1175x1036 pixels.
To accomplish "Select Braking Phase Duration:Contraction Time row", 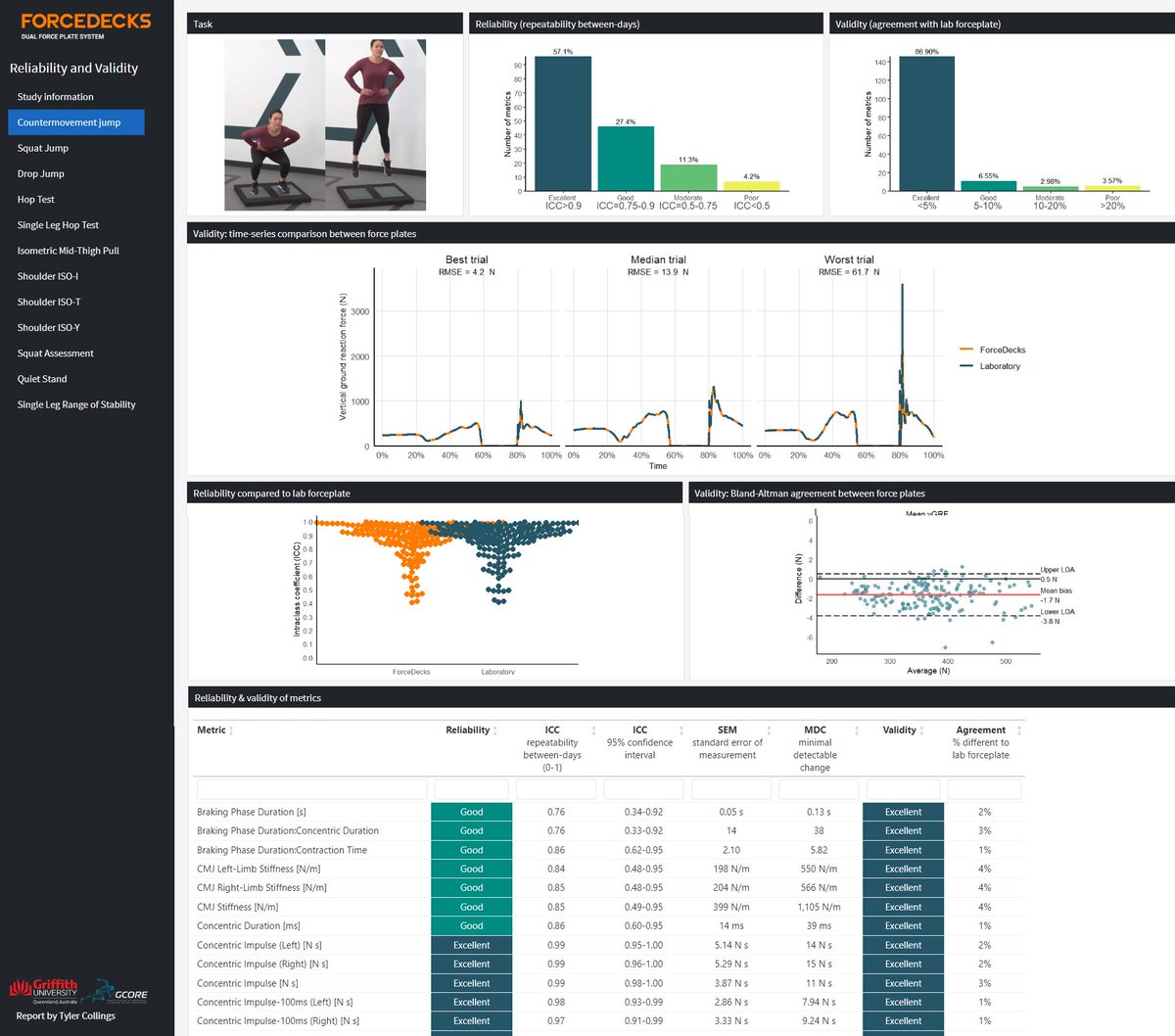I will [x=609, y=850].
